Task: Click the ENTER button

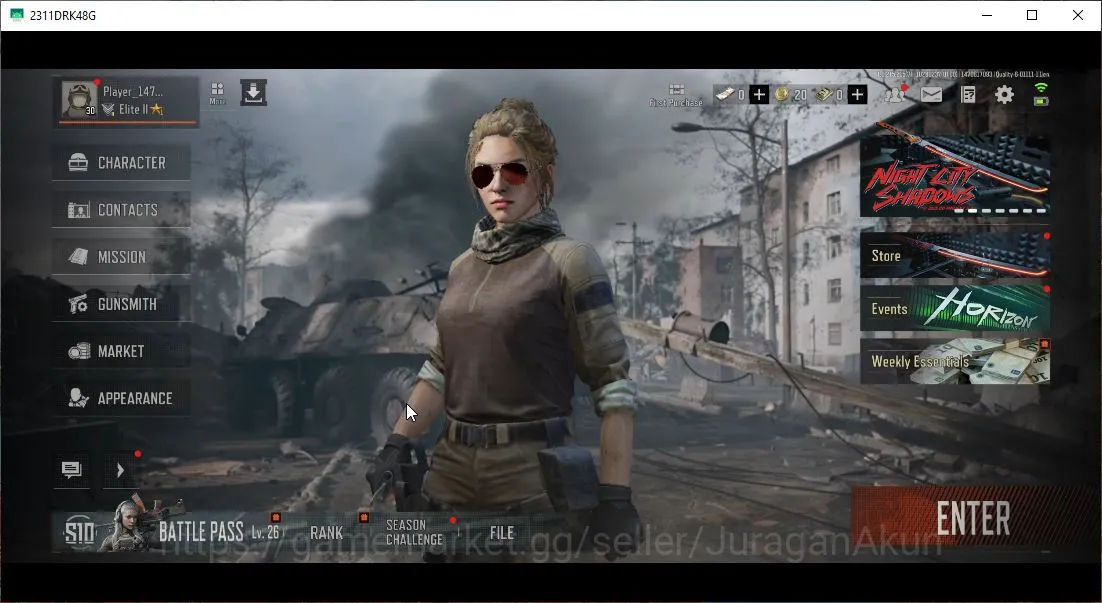Action: 973,518
